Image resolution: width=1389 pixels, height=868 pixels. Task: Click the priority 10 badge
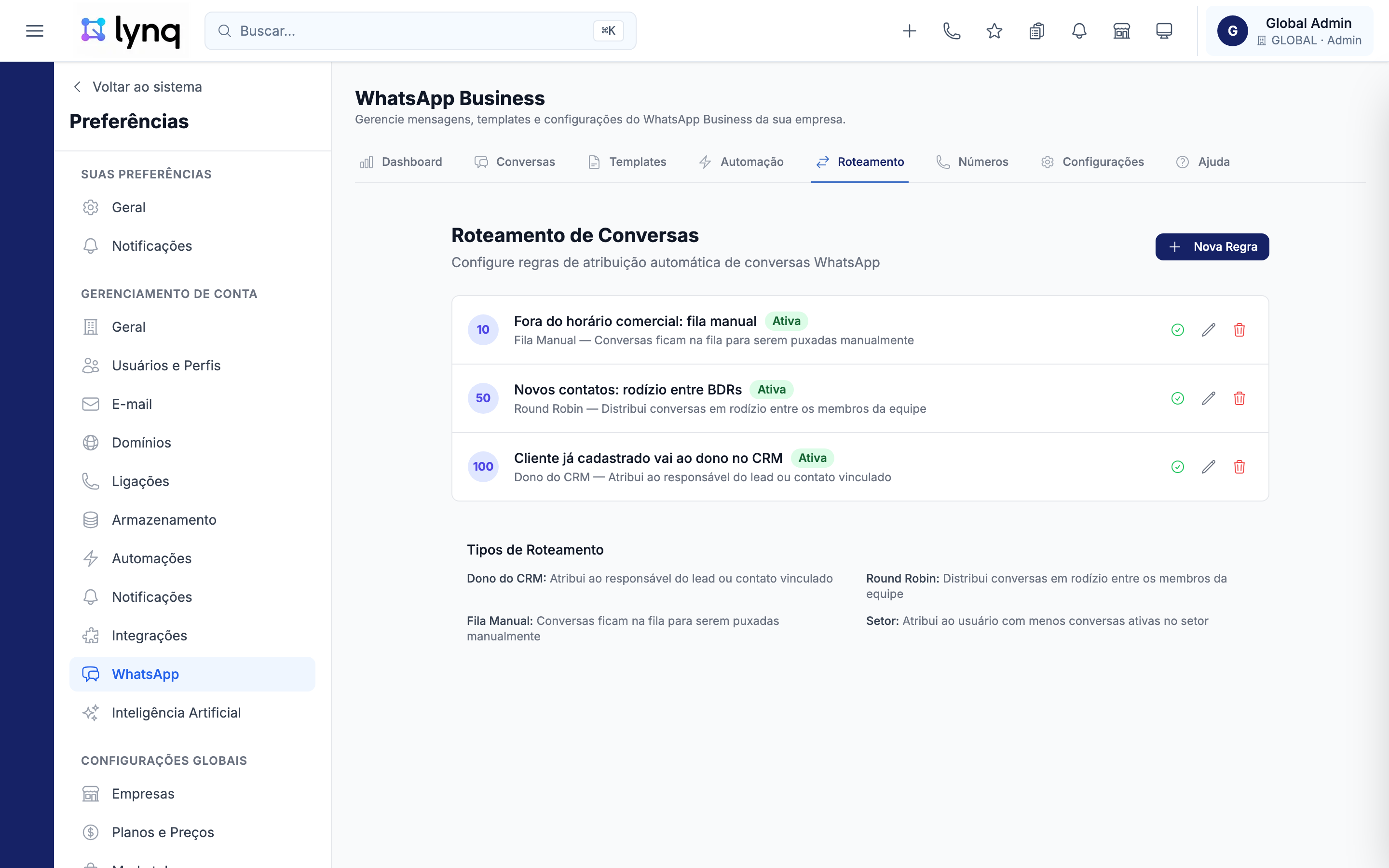tap(483, 329)
